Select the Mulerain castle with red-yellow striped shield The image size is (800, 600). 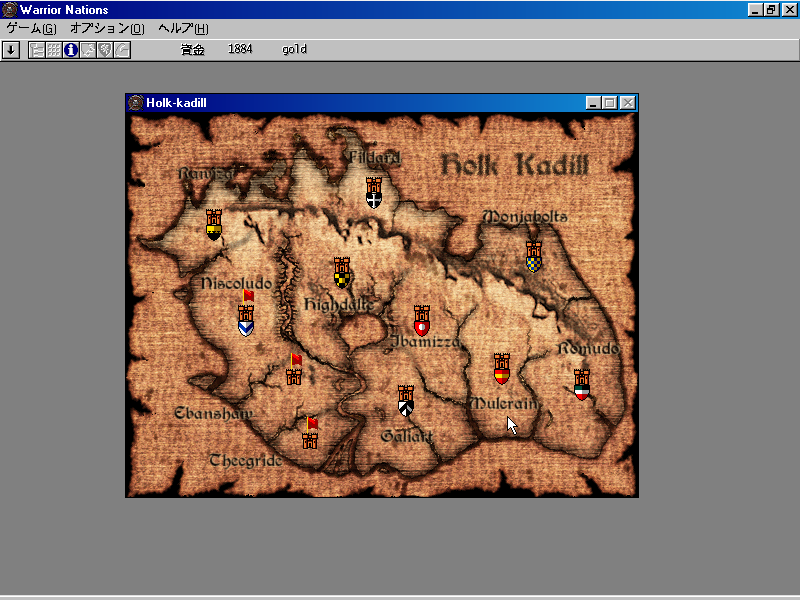tap(502, 368)
